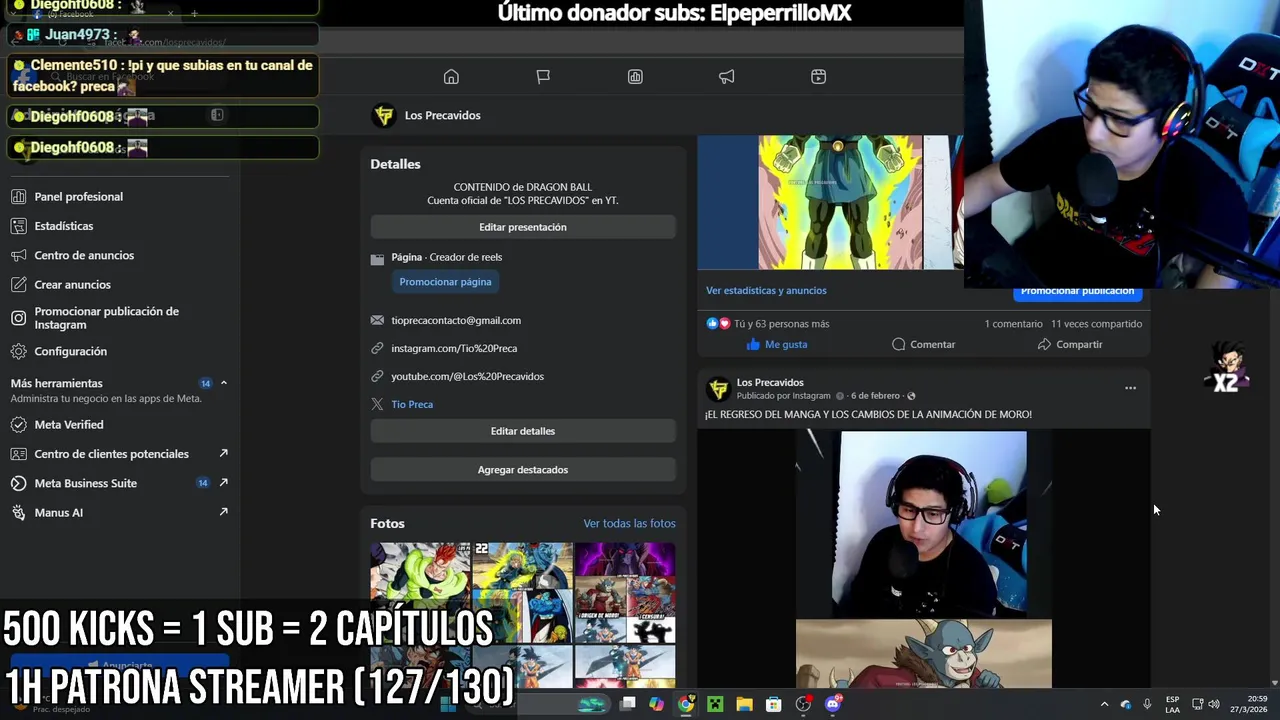Open Copilot from the taskbar
Screen dimensions: 1280x720
(656, 704)
